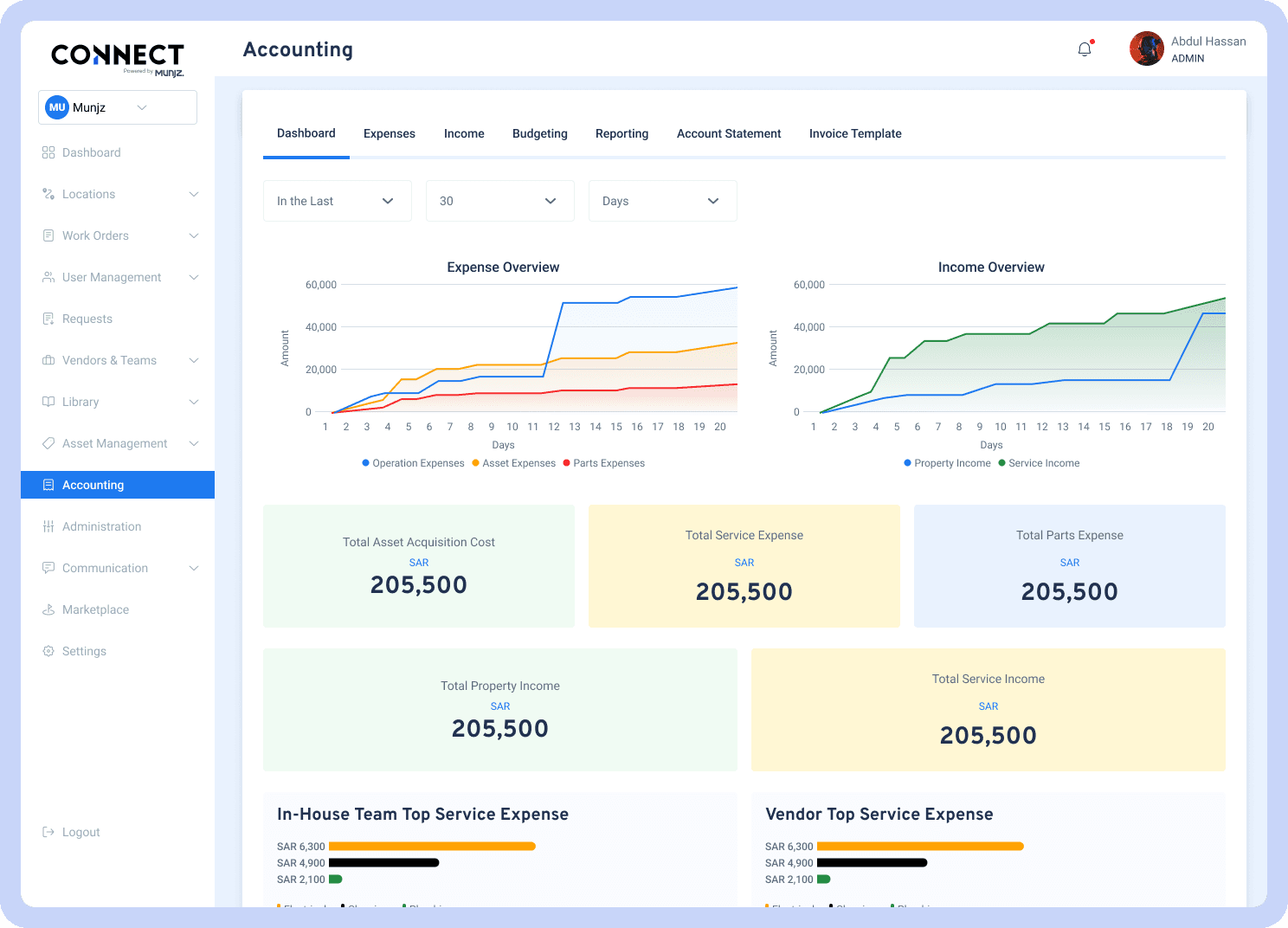Screen dimensions: 1288x928
Task: Click the Dashboard grid icon in sidebar
Action: pyautogui.click(x=48, y=152)
